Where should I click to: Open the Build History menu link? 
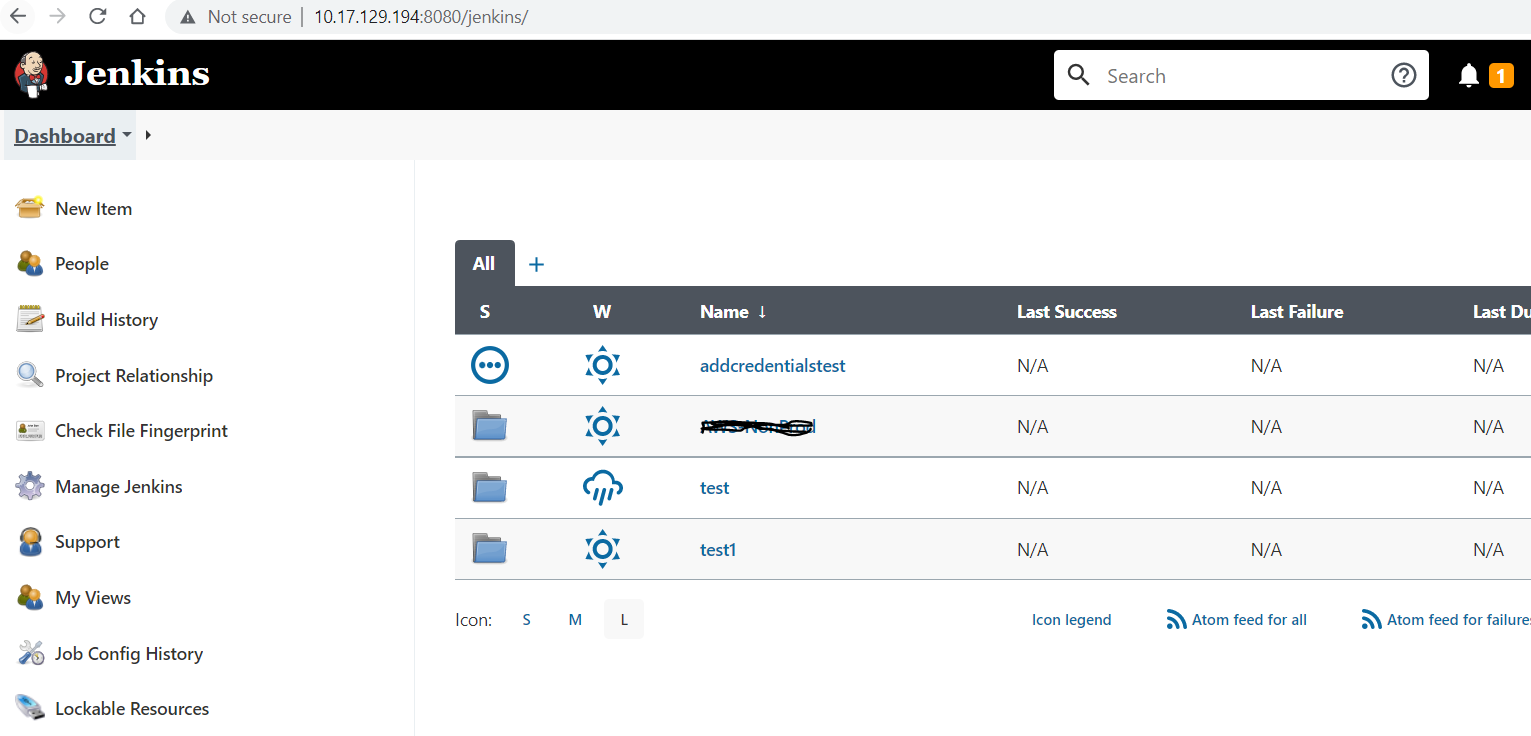click(x=107, y=320)
